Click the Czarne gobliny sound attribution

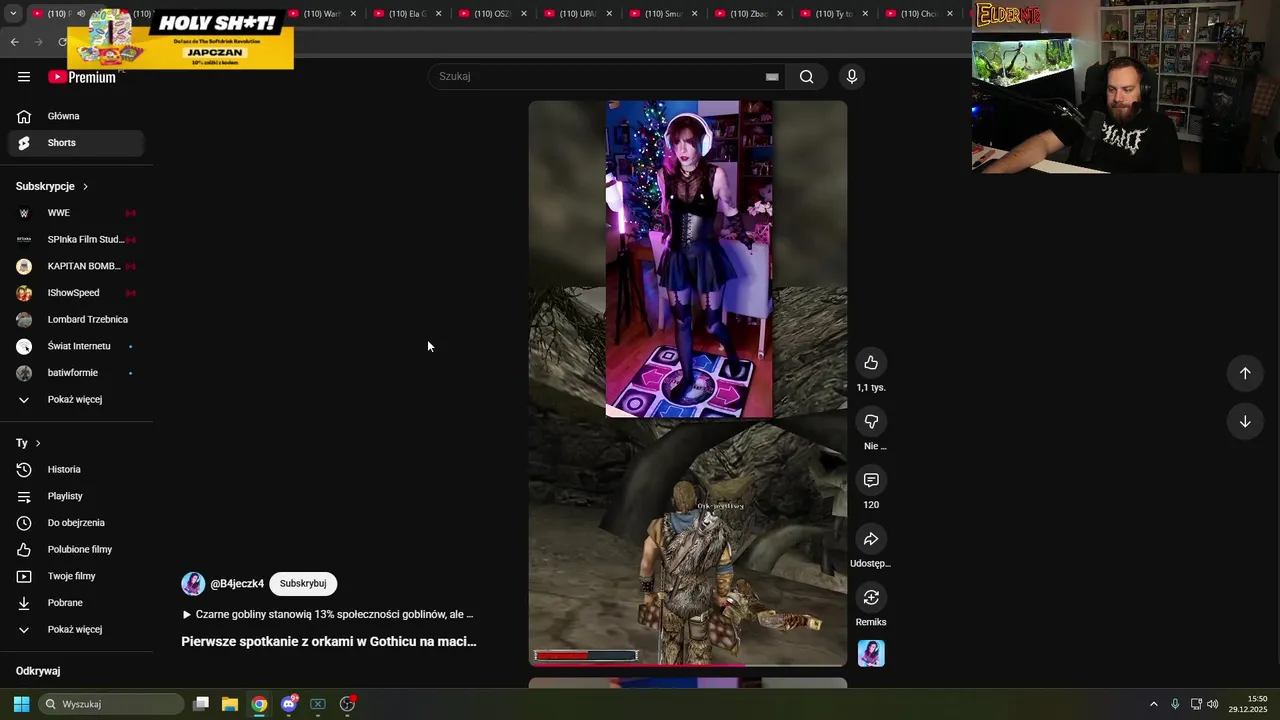tap(327, 615)
